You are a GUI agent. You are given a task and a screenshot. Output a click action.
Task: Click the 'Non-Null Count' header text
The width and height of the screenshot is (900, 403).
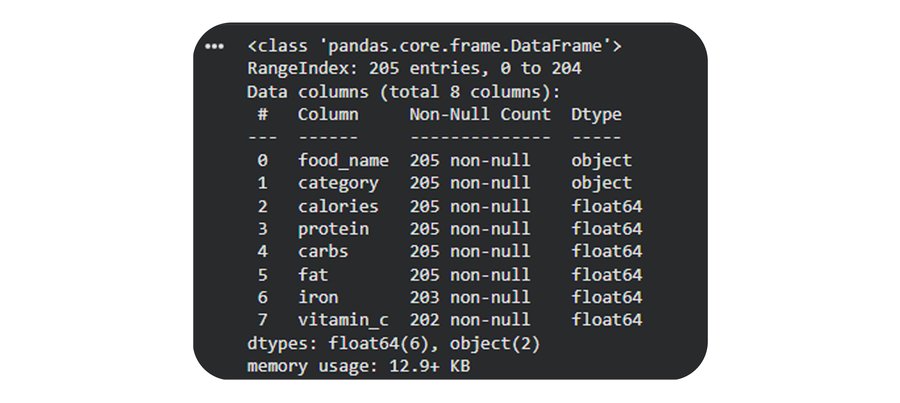480,115
